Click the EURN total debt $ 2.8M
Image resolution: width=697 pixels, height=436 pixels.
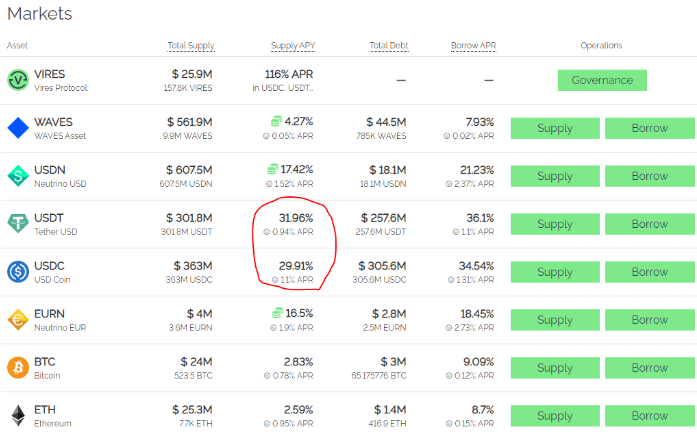[x=389, y=314]
